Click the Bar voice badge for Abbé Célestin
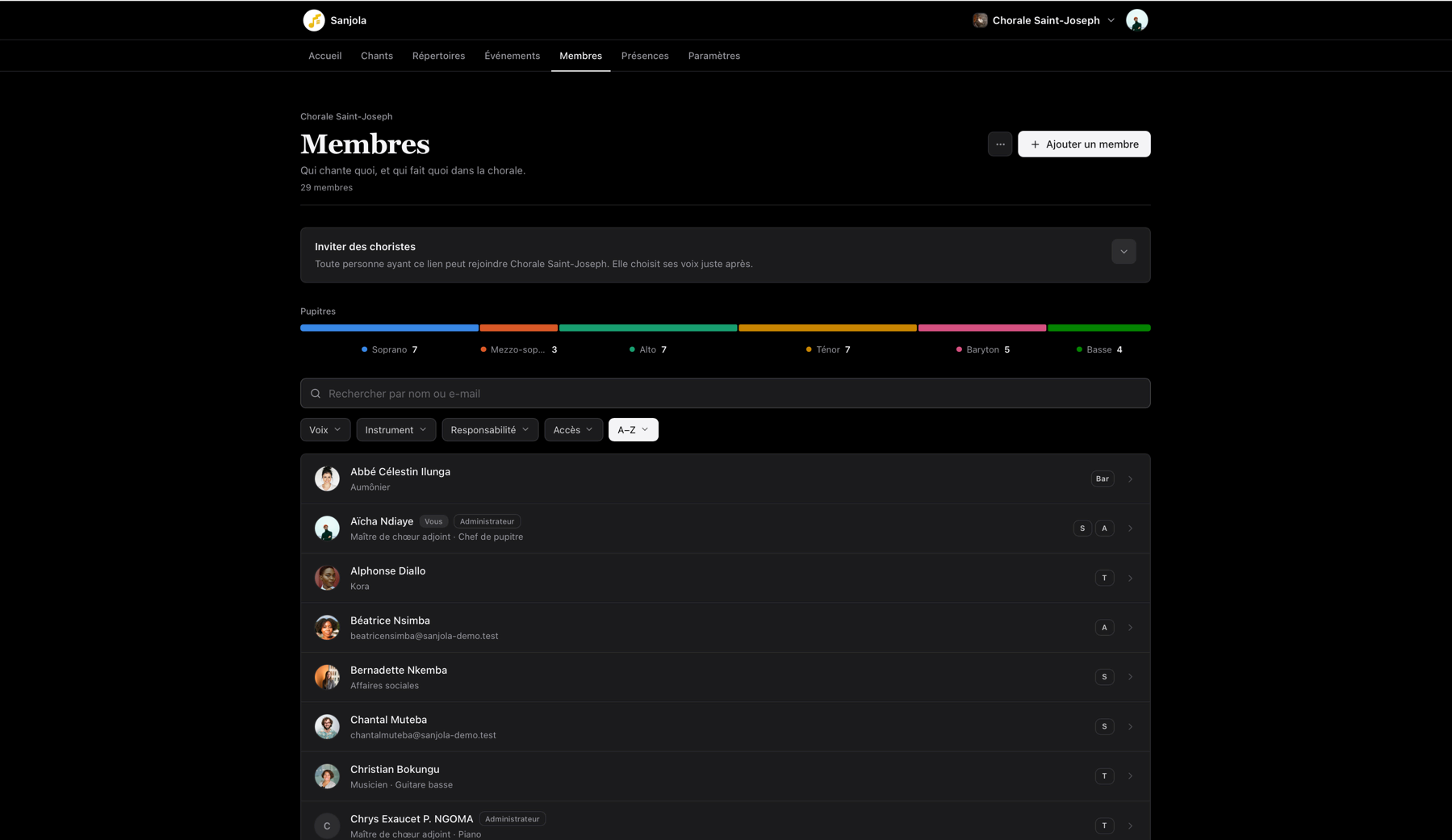Viewport: 1452px width, 840px height. [1103, 479]
